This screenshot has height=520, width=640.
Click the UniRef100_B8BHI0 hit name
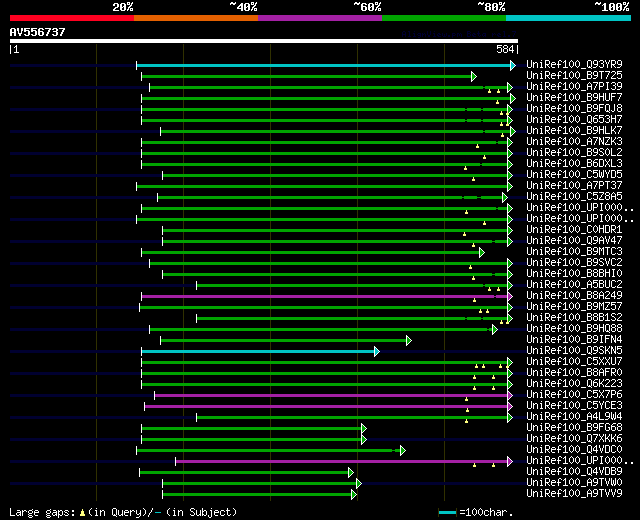pos(574,274)
